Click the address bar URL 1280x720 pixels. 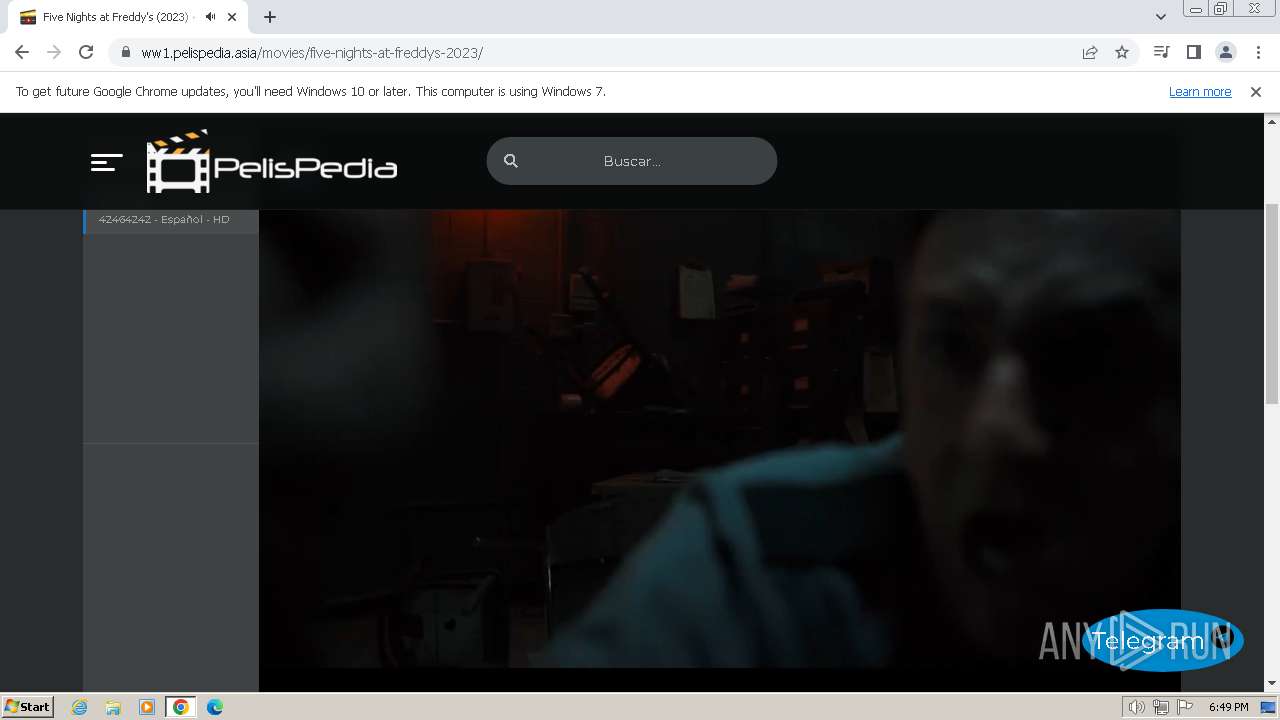312,53
